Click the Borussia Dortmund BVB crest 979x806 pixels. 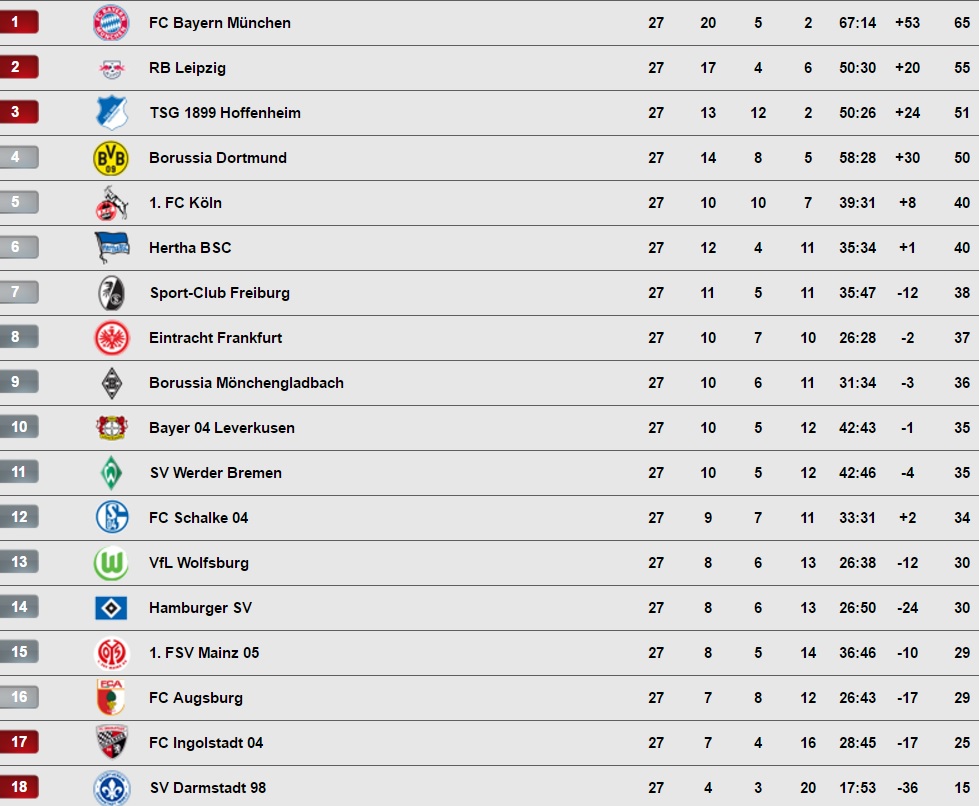click(x=111, y=158)
